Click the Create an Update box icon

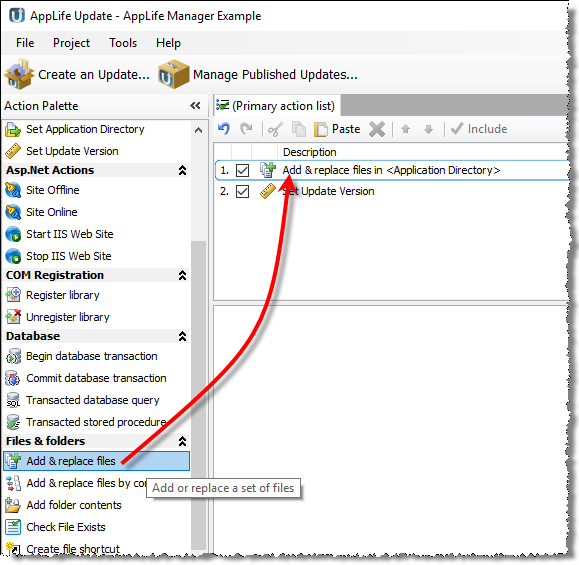tap(19, 74)
